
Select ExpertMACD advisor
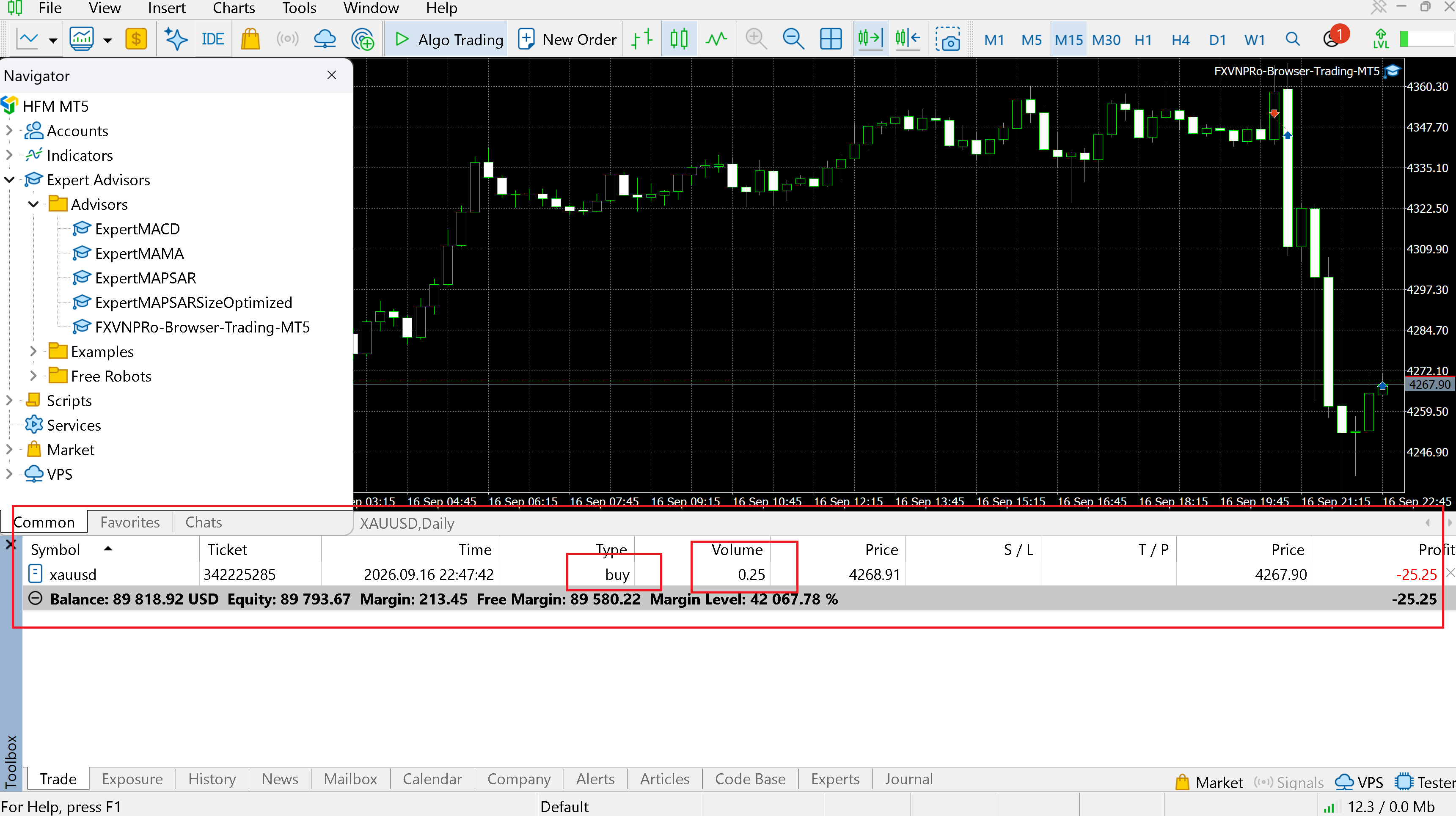(138, 229)
